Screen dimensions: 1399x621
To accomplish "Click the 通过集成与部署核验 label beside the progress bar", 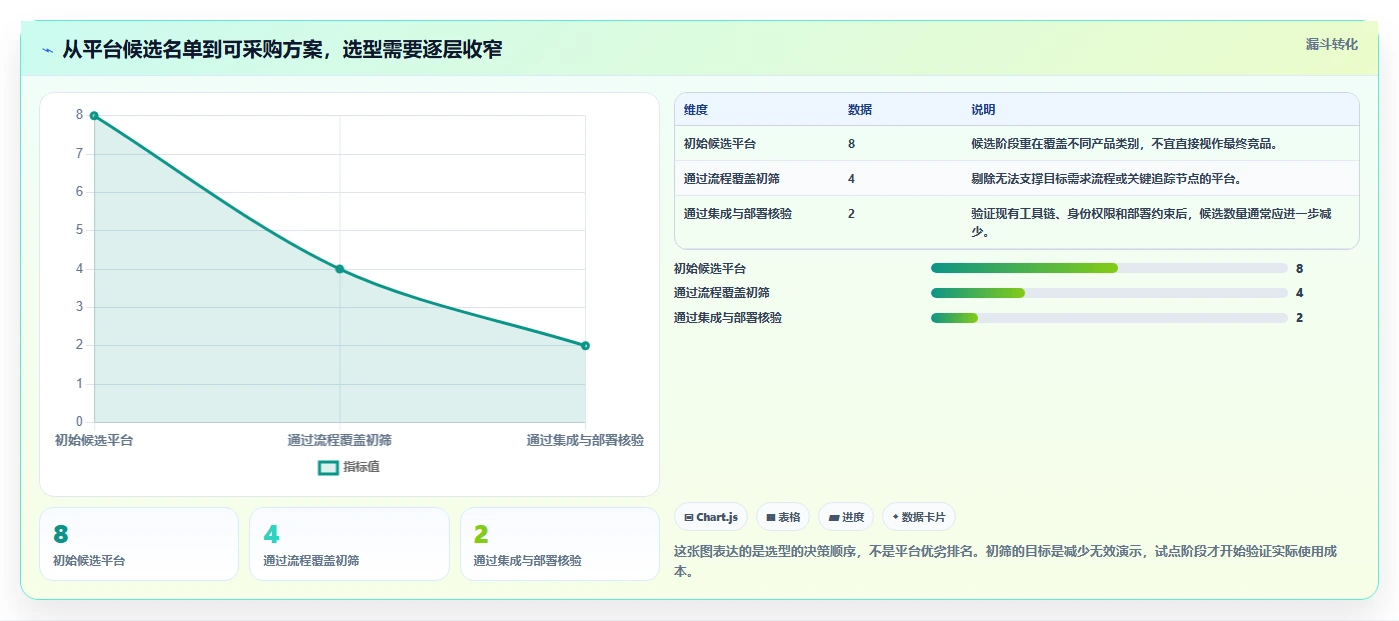I will pos(728,318).
